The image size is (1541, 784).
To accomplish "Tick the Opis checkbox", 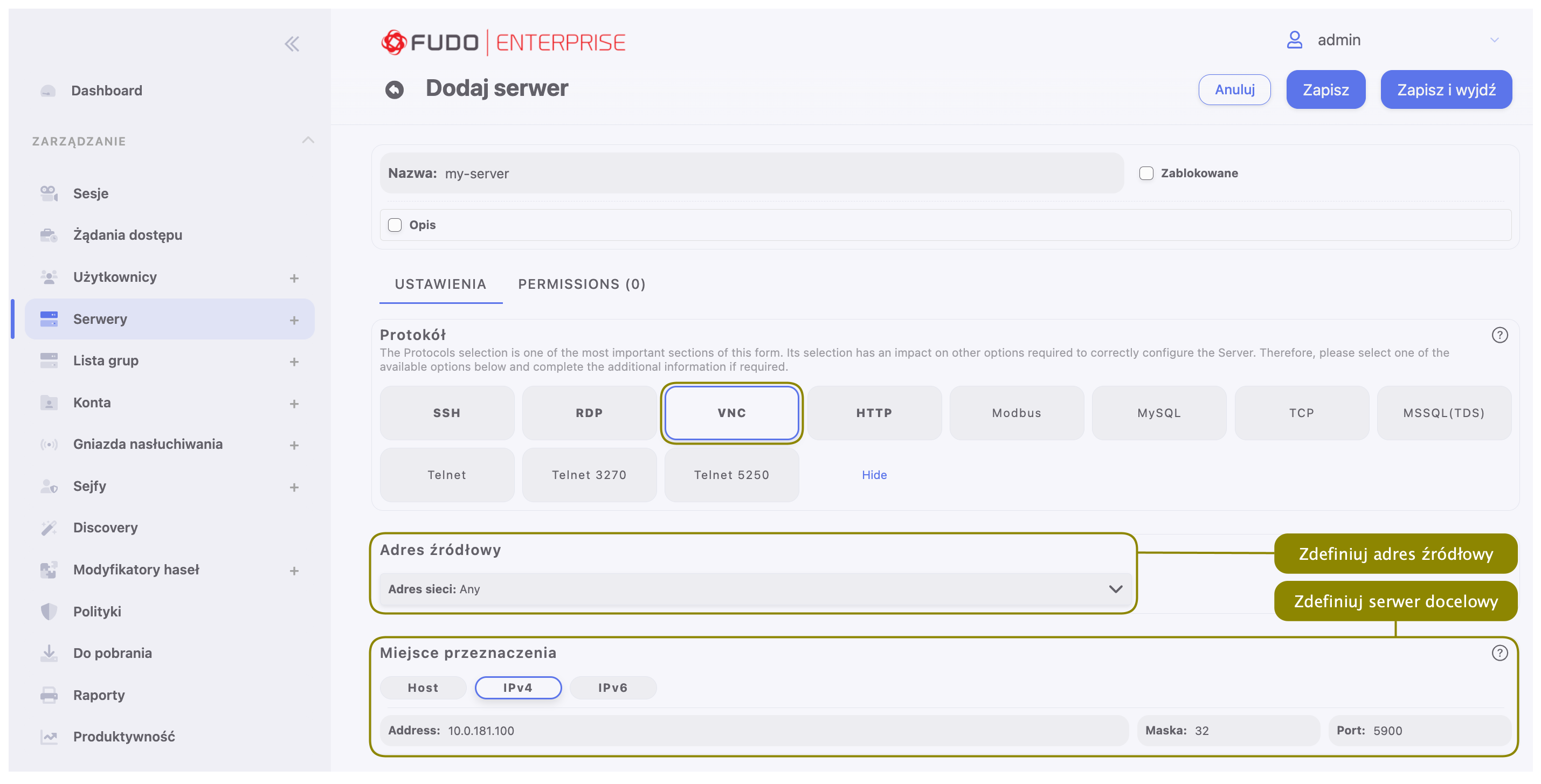I will [395, 225].
